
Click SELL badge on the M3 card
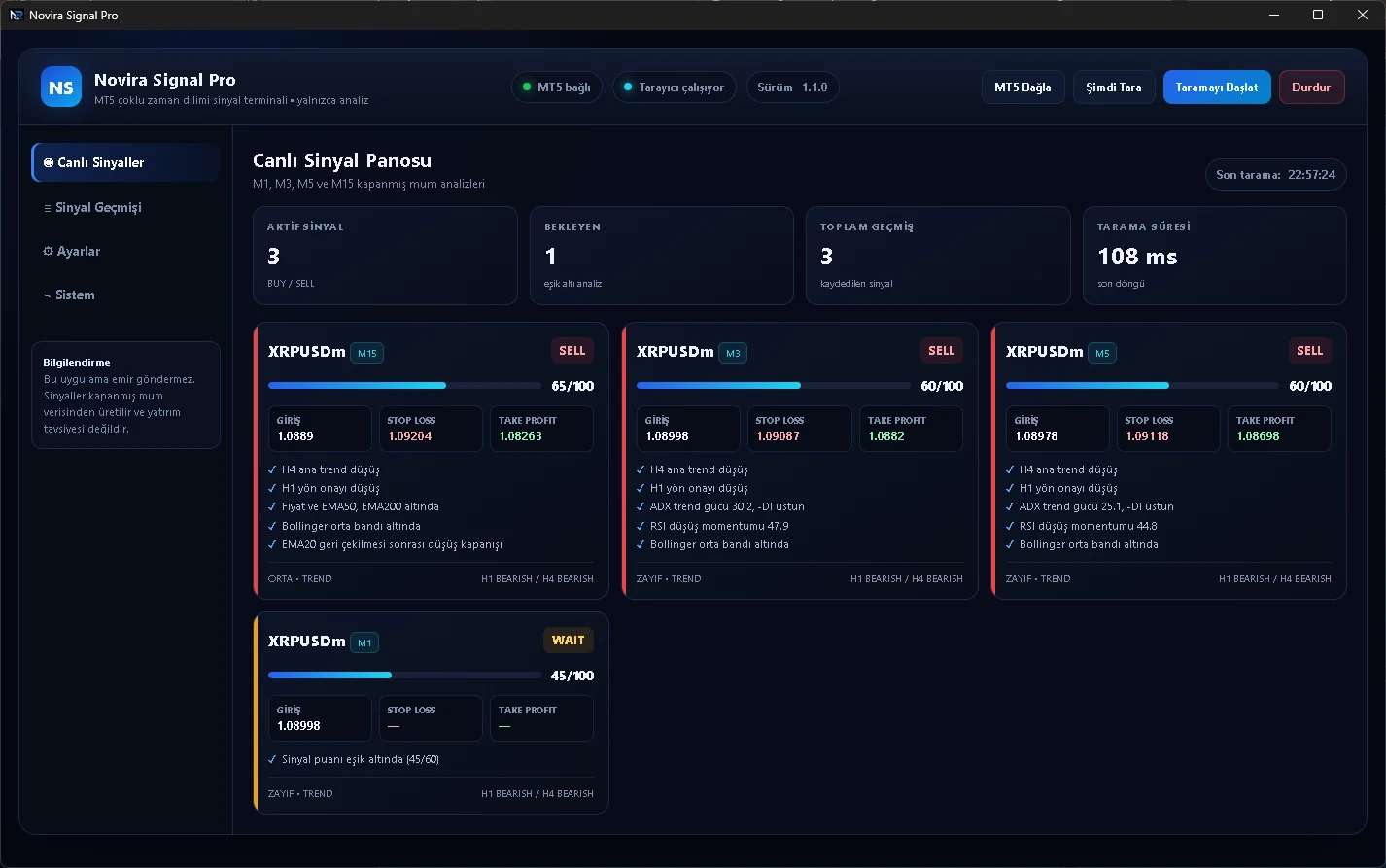942,351
